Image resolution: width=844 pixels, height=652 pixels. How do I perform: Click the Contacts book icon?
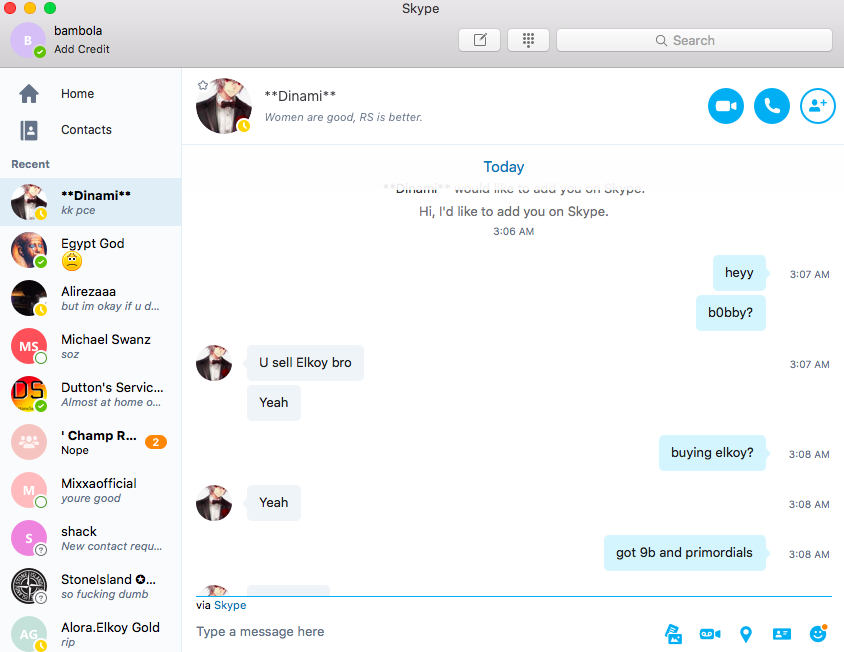(x=29, y=130)
